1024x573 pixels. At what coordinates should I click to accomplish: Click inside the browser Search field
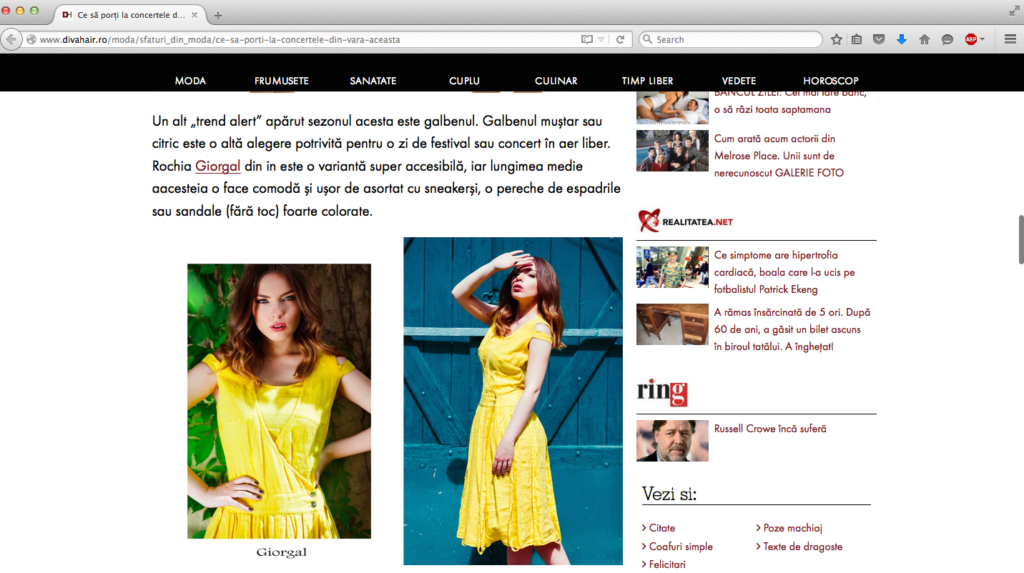(735, 39)
